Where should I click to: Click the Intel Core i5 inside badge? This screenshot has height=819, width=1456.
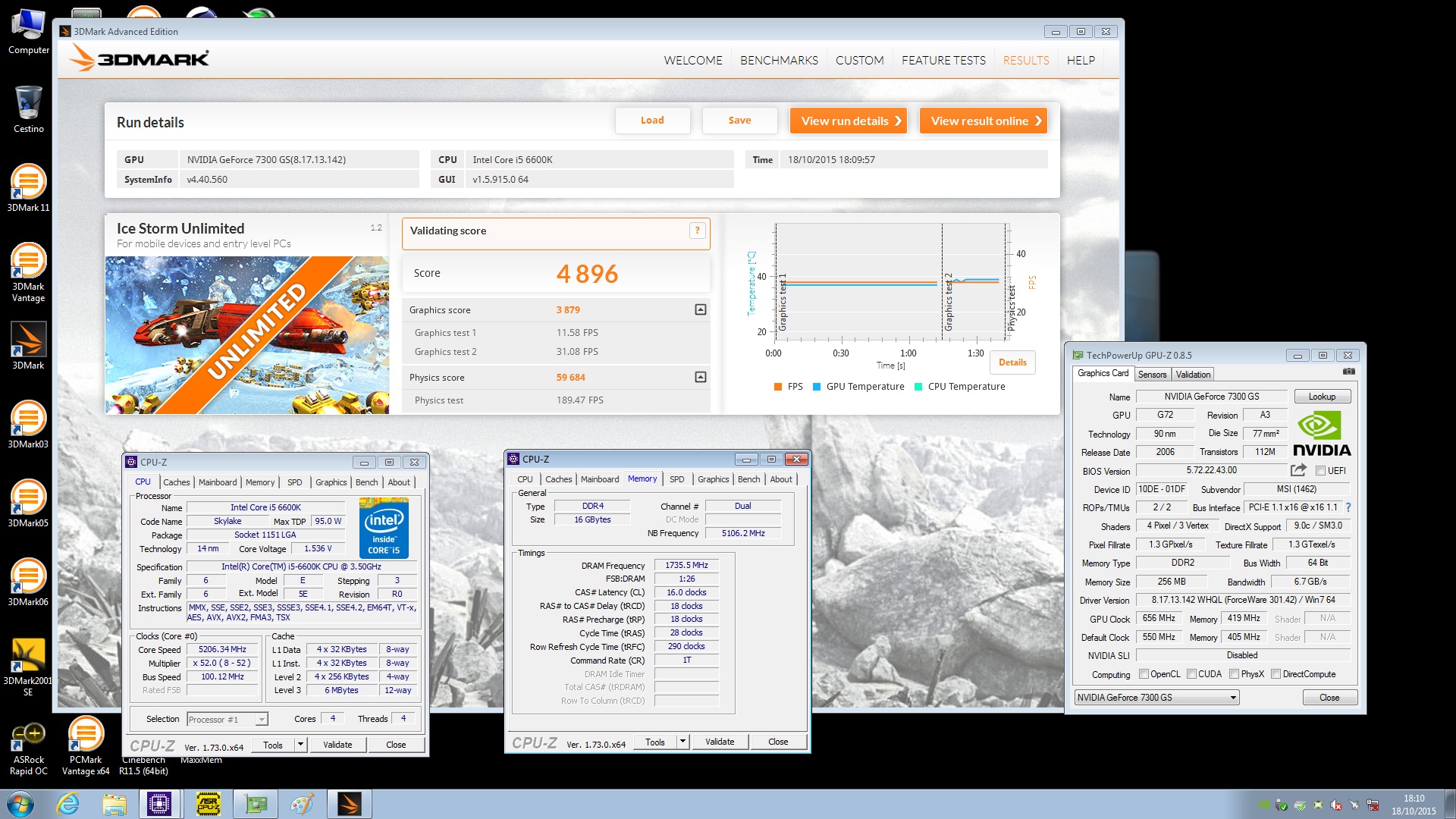click(x=384, y=528)
